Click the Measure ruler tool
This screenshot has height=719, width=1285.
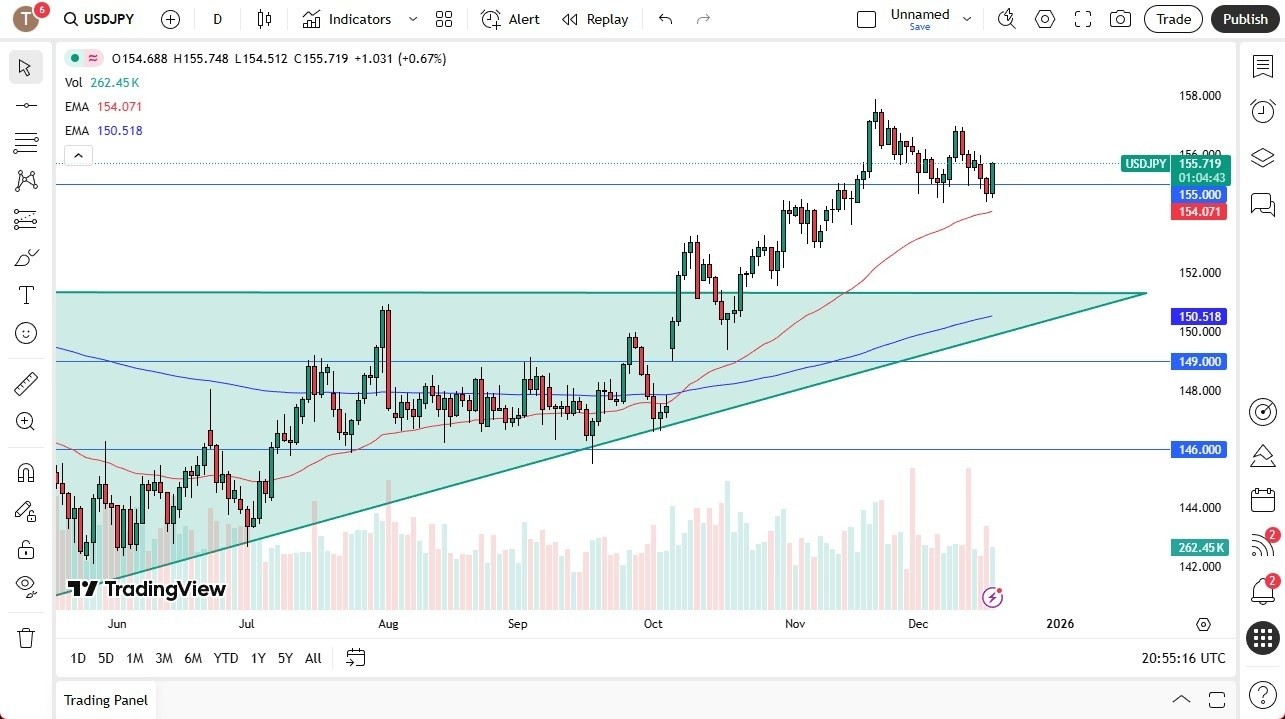pos(26,383)
